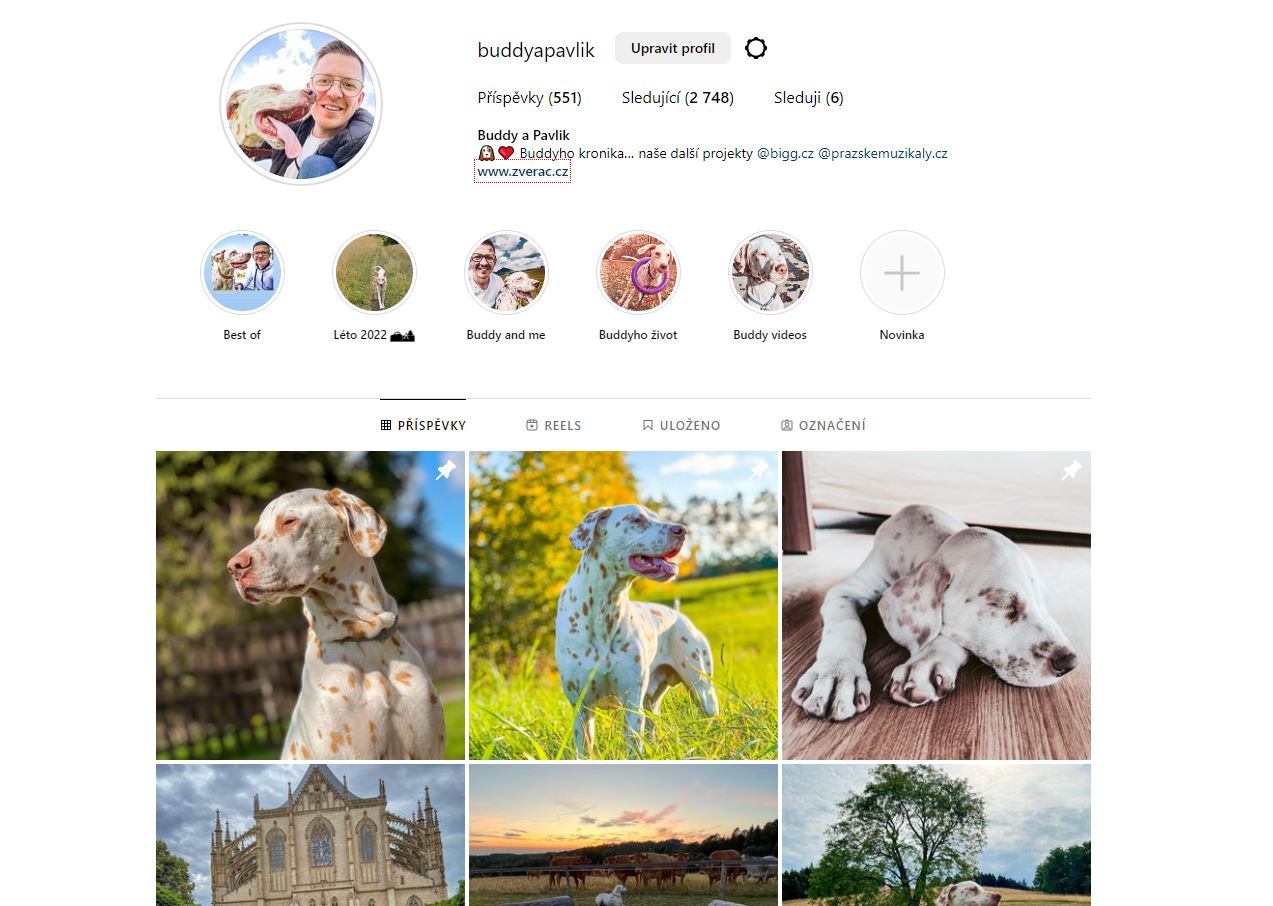Click the profile picture avatar
1273x906 pixels.
(301, 104)
